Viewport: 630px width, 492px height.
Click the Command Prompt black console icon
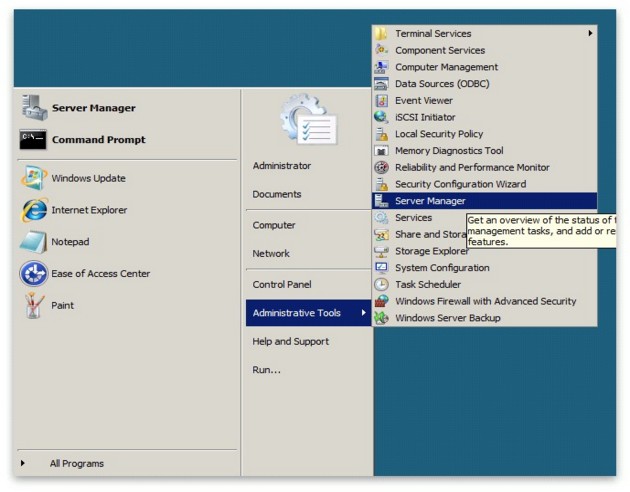(x=33, y=139)
